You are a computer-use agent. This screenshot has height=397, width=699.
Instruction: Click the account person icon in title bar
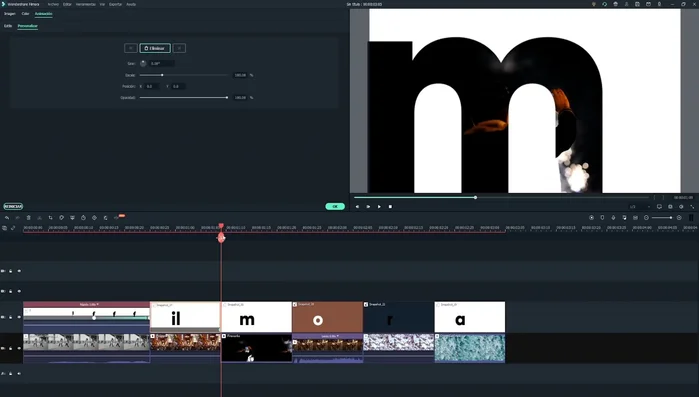point(626,4)
